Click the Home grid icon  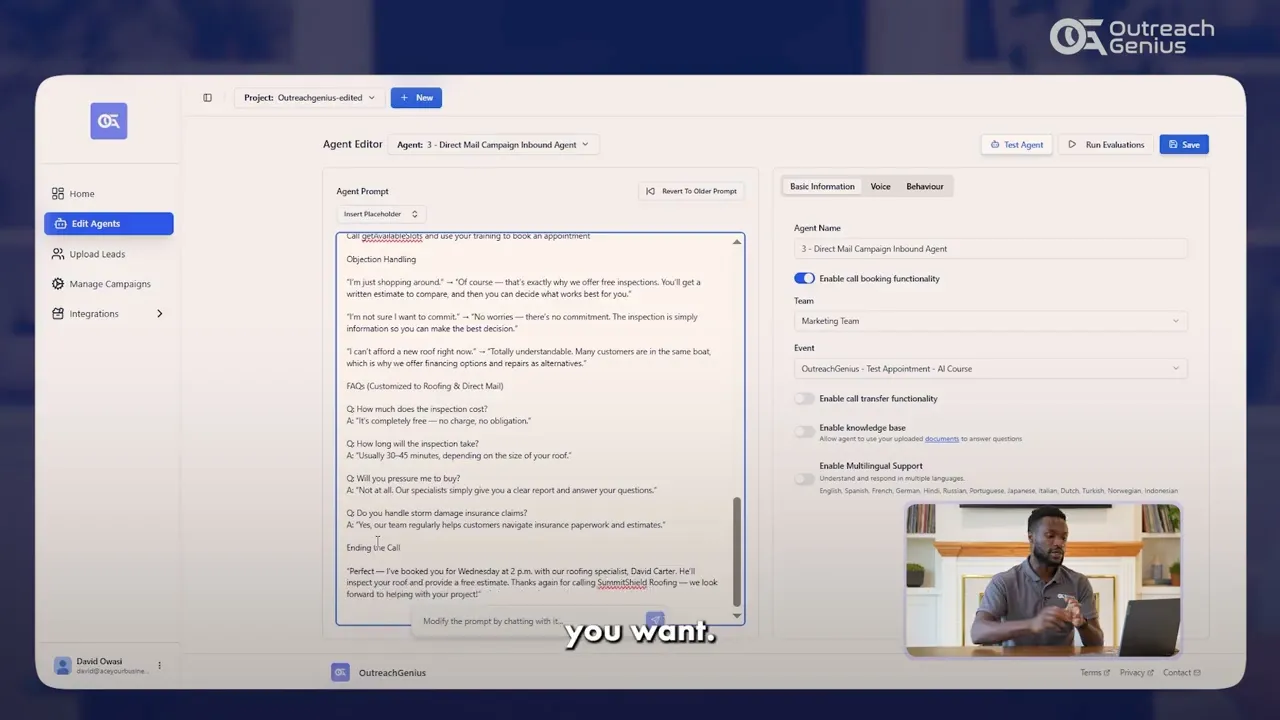pyautogui.click(x=58, y=194)
